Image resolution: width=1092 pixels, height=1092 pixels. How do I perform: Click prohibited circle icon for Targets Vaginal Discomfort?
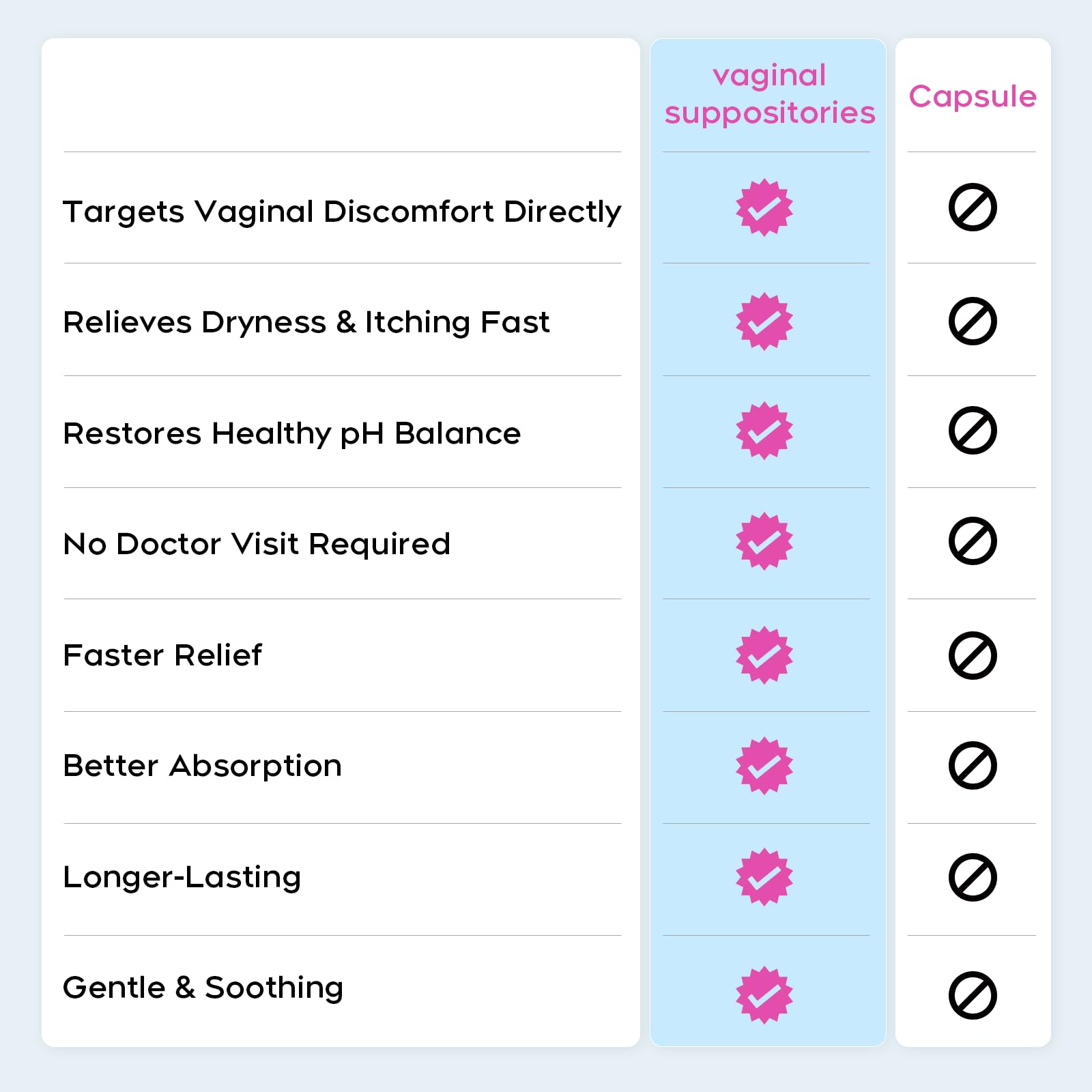(973, 207)
